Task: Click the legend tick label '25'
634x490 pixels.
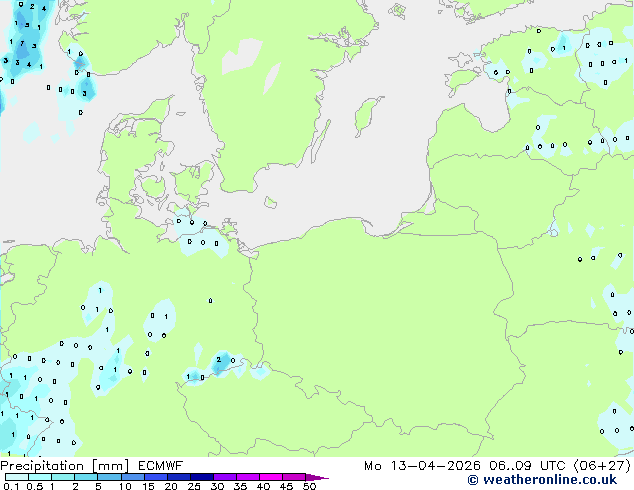Action: (194, 486)
